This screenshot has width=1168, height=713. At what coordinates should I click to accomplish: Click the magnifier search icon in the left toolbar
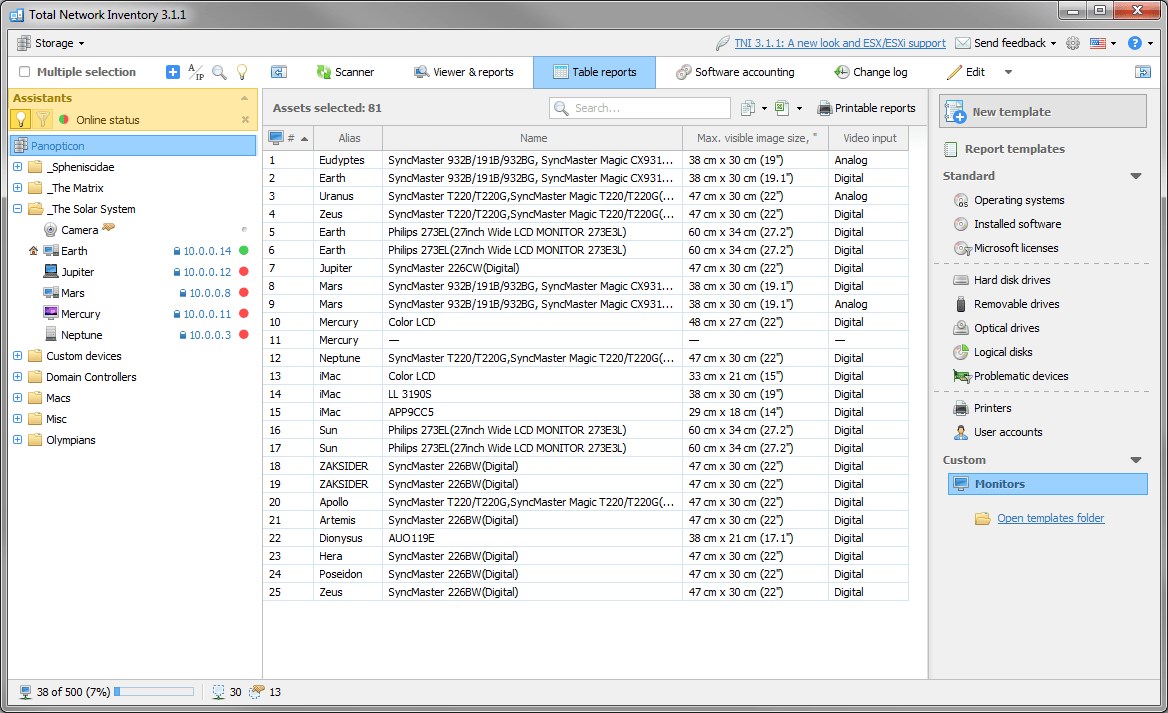219,72
